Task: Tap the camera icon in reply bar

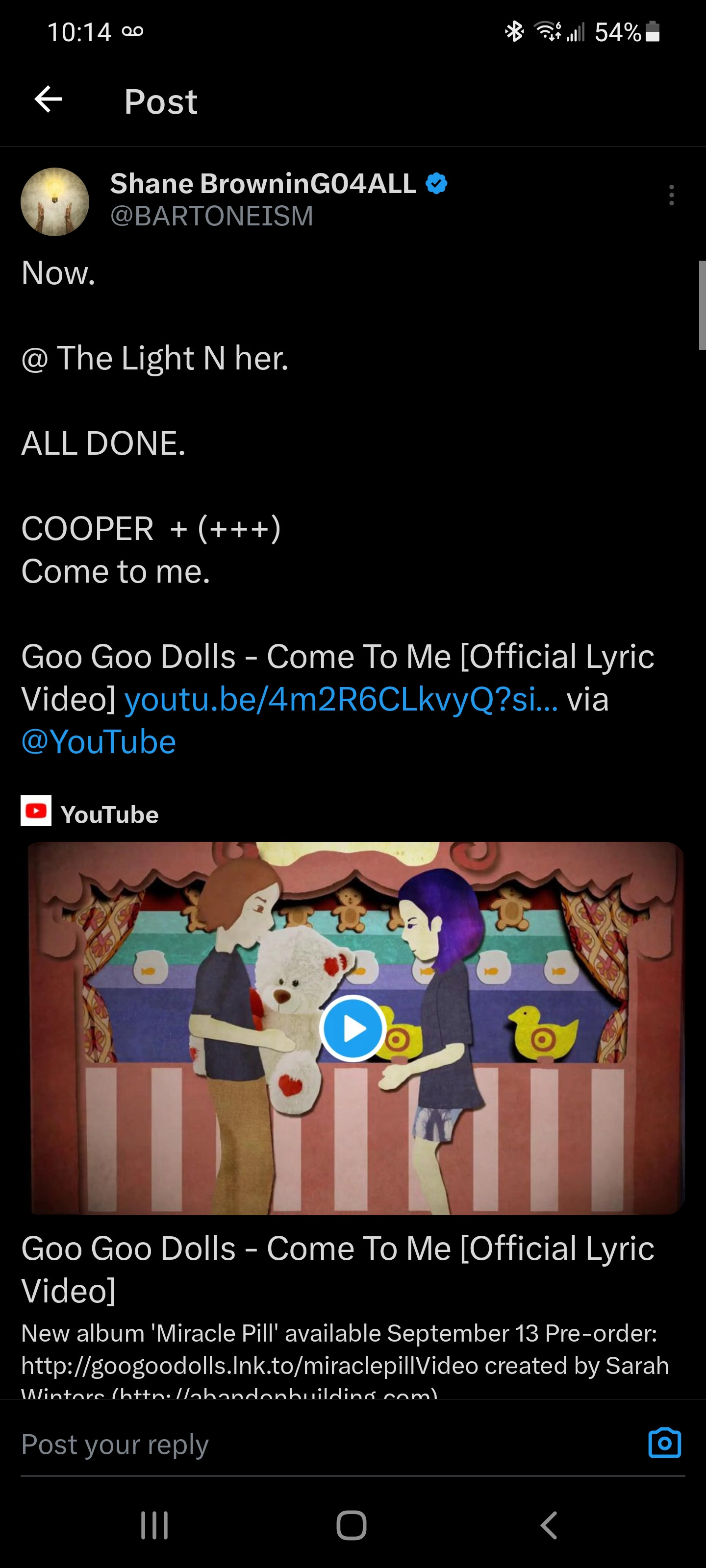Action: (665, 1442)
